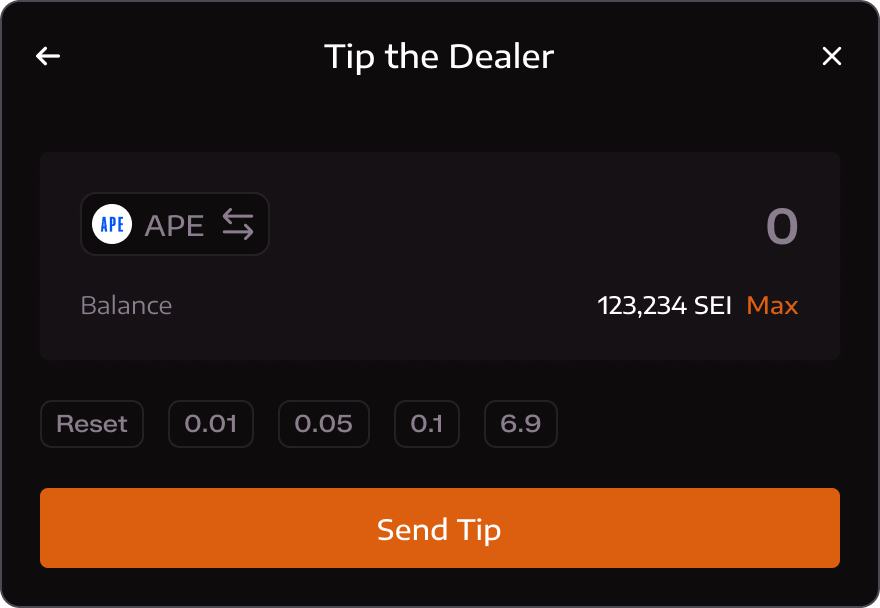Pick the 0.1 preset tip
Image resolution: width=880 pixels, height=608 pixels.
[427, 424]
